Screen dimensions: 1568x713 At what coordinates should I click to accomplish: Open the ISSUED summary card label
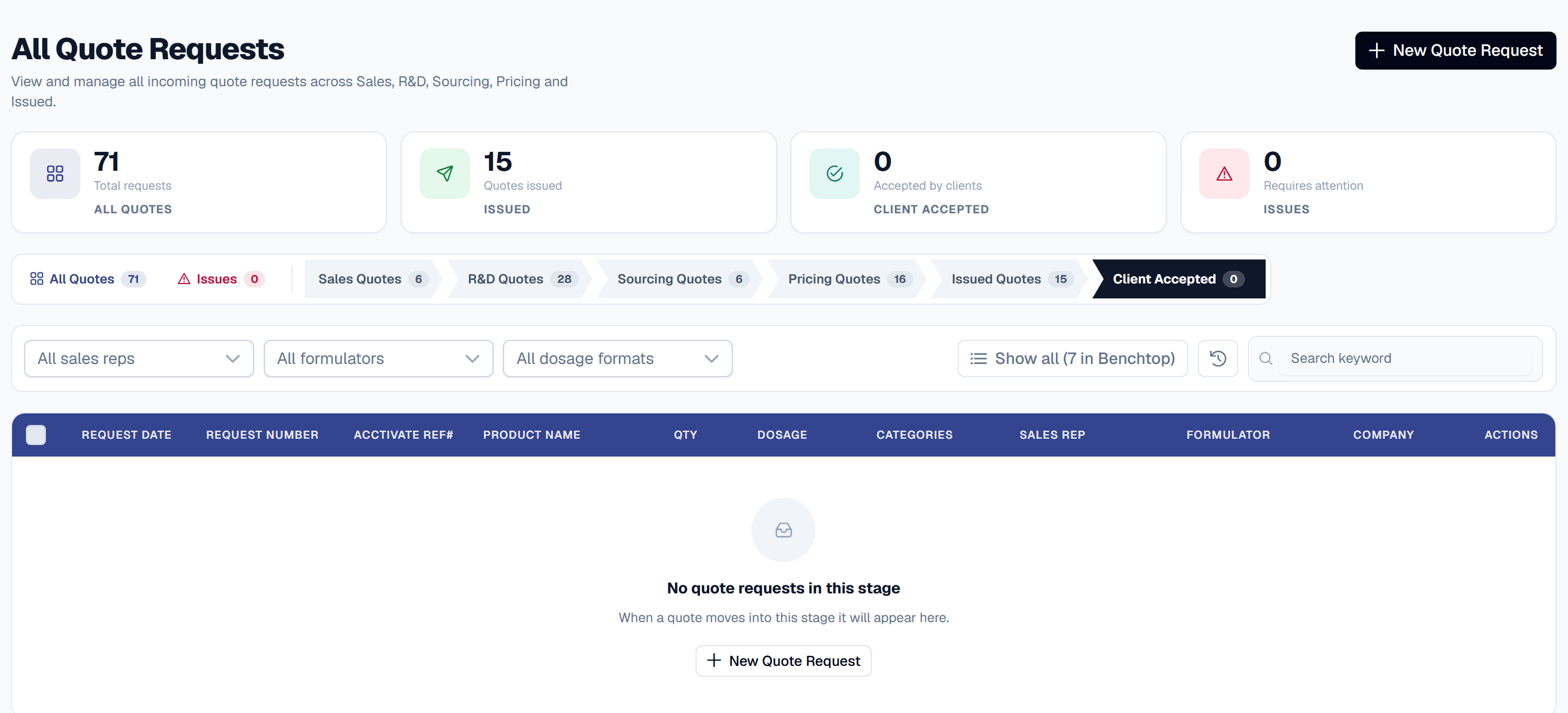pos(506,209)
